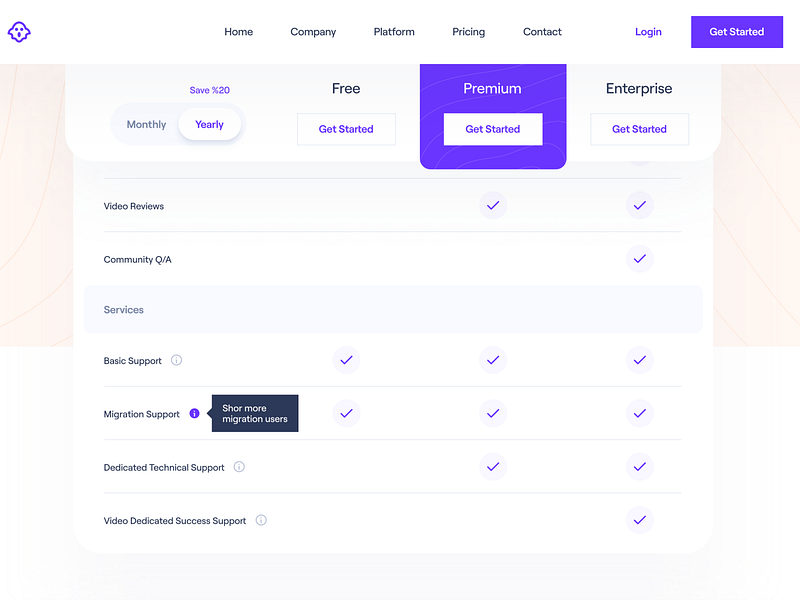The height and width of the screenshot is (600, 800).
Task: Open the info icon beside Basic Support
Action: tap(177, 361)
